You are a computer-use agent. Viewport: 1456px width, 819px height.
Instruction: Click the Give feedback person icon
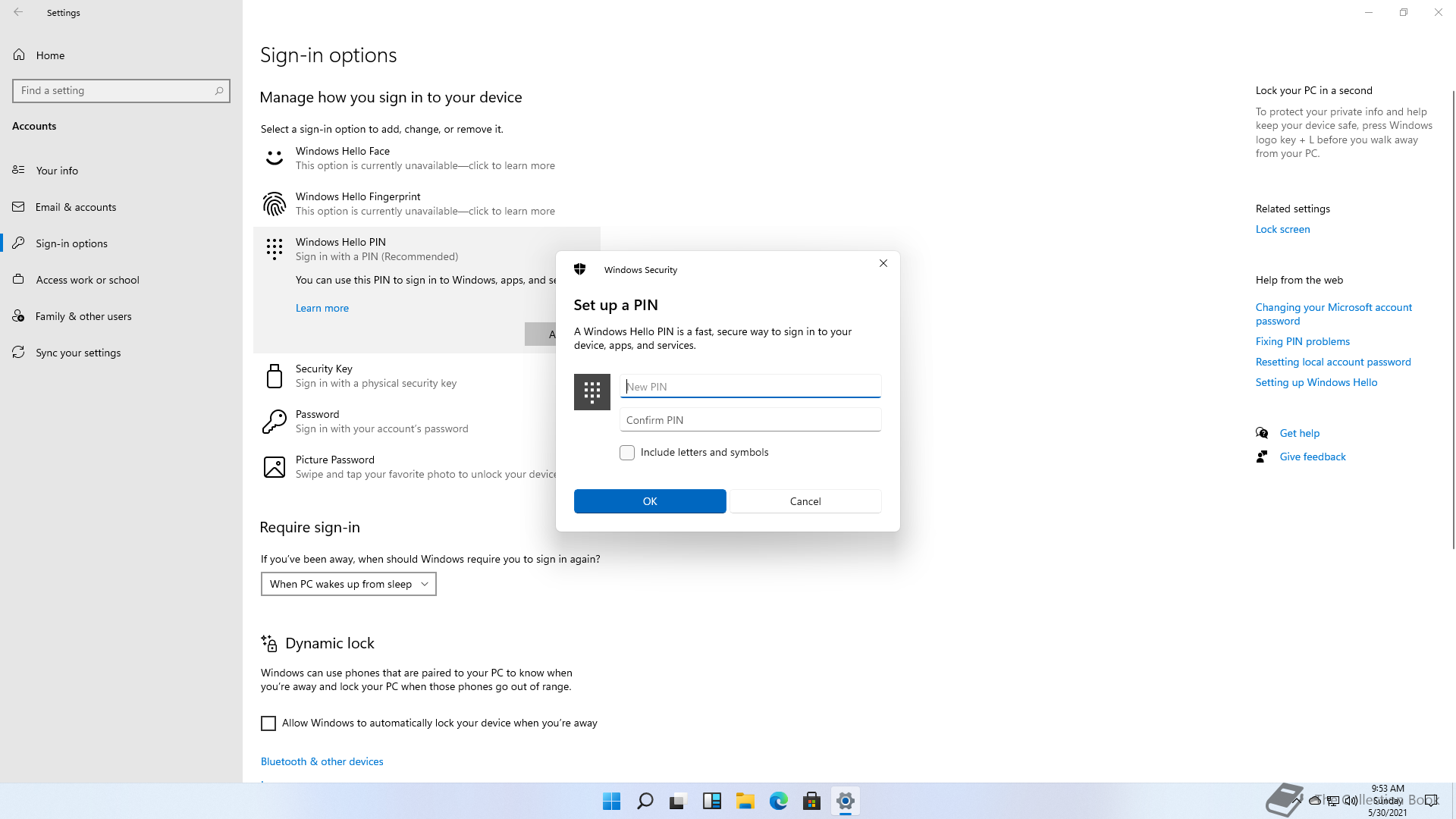click(x=1262, y=457)
